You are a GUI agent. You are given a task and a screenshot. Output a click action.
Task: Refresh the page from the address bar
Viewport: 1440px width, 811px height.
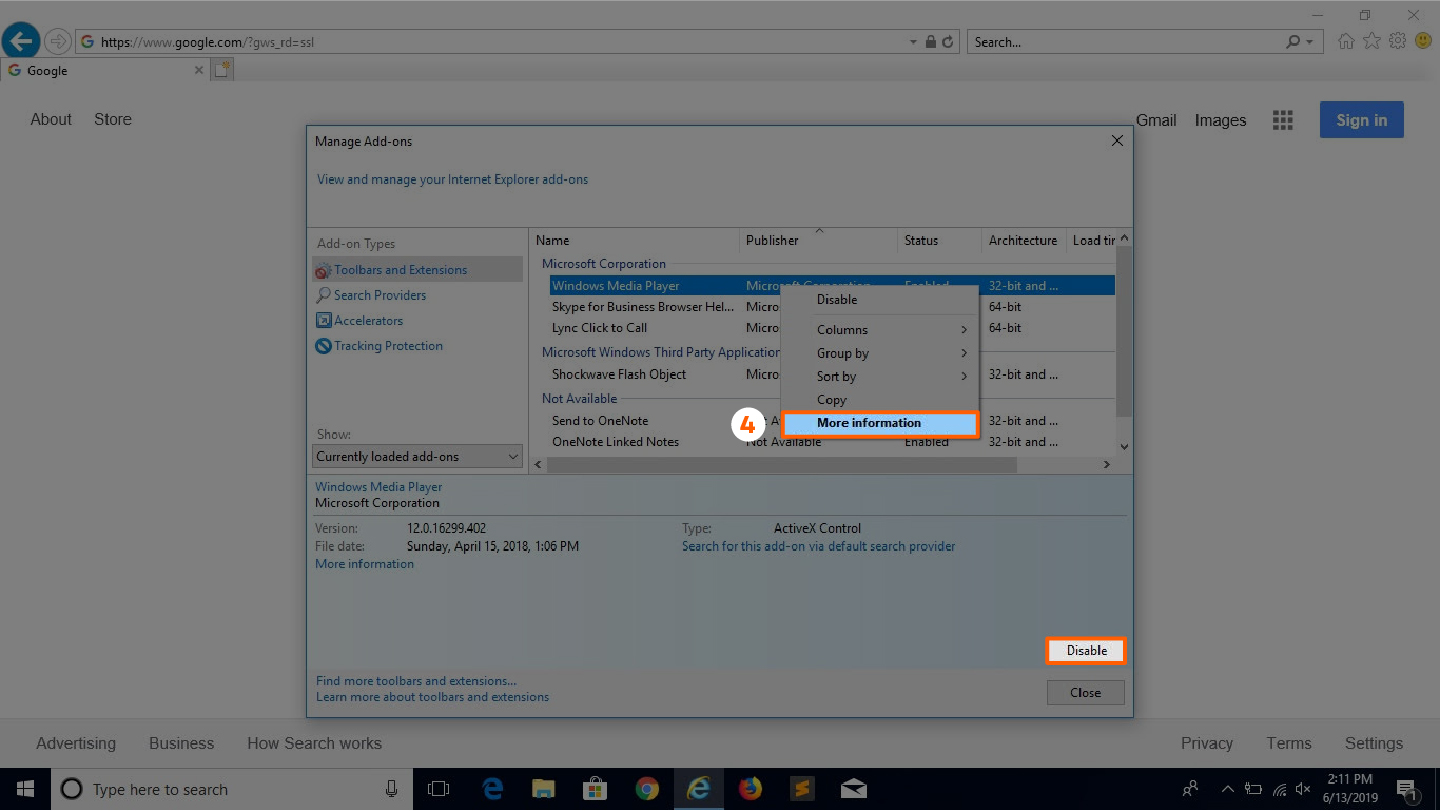point(948,42)
